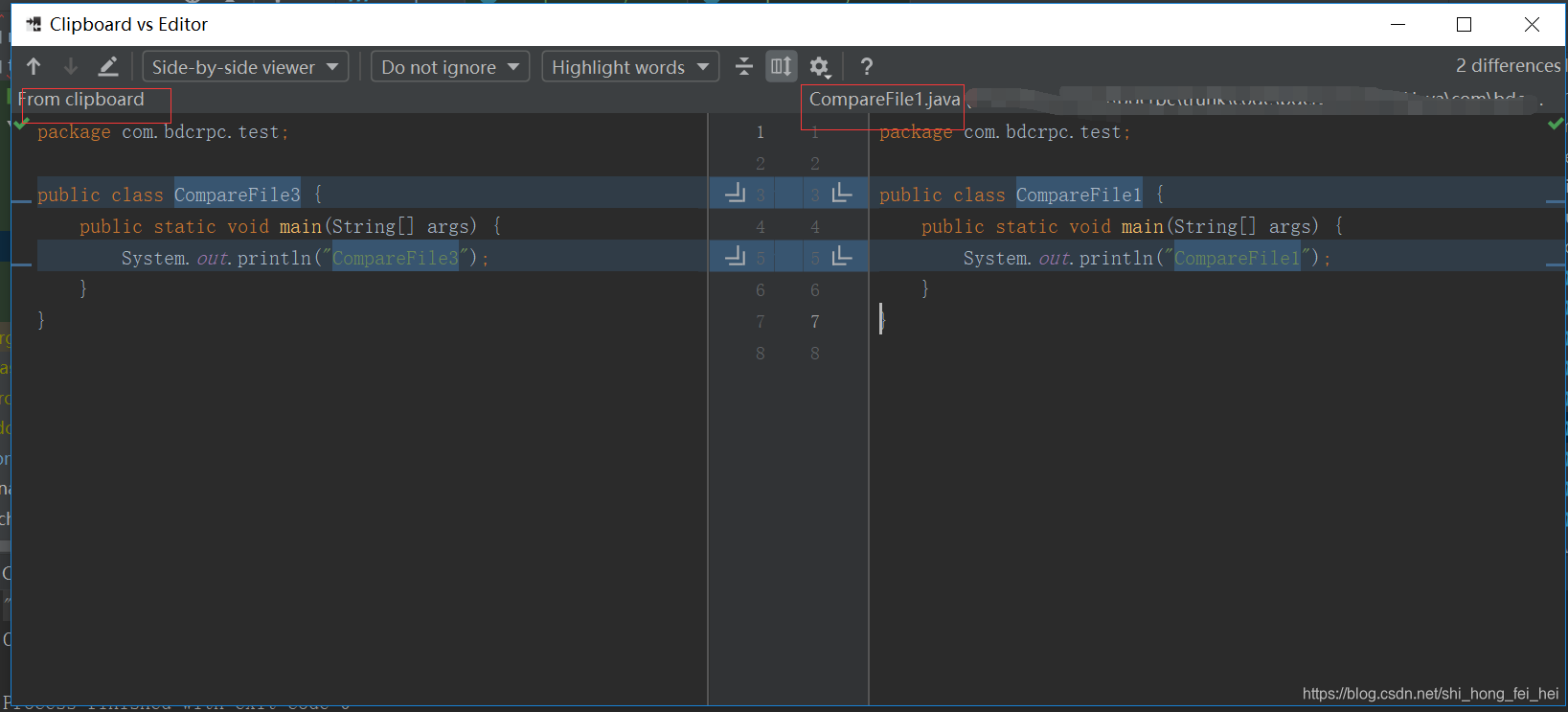Click package line in left pane
The width and height of the screenshot is (1568, 712).
point(163,132)
